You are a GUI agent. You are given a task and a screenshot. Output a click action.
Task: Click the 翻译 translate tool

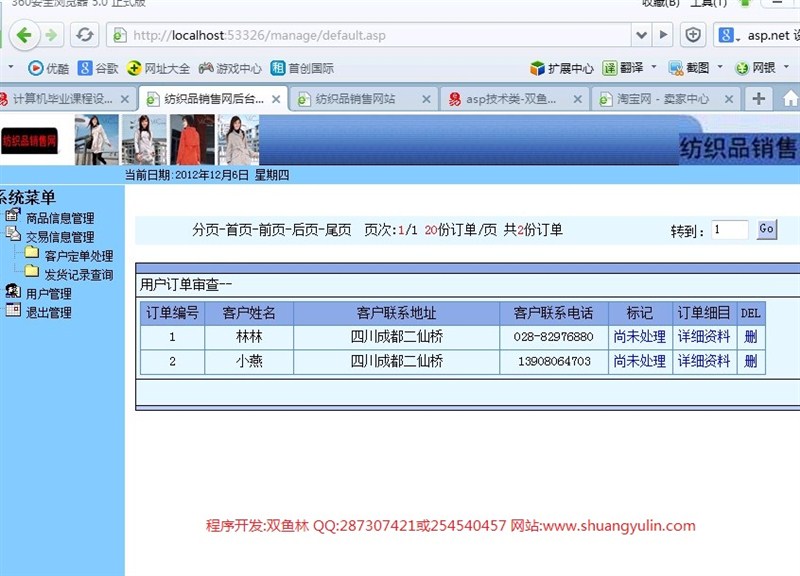tap(623, 68)
